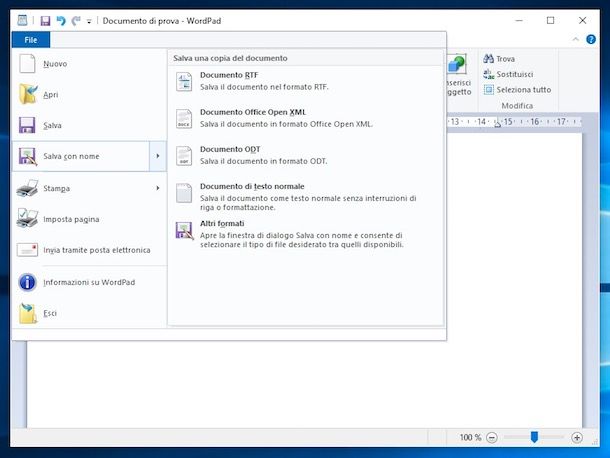Click the Save floppy icon in quick access toolbar

[46, 21]
